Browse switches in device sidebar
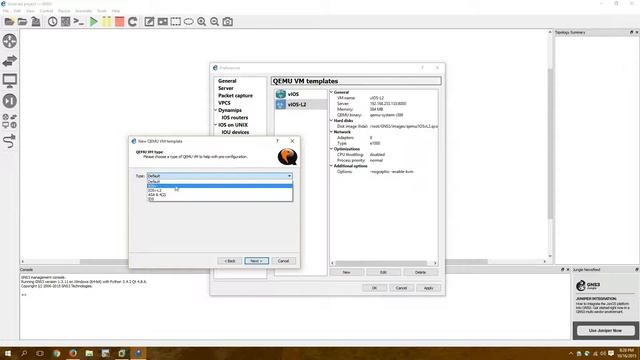The height and width of the screenshot is (360, 640). 10,61
